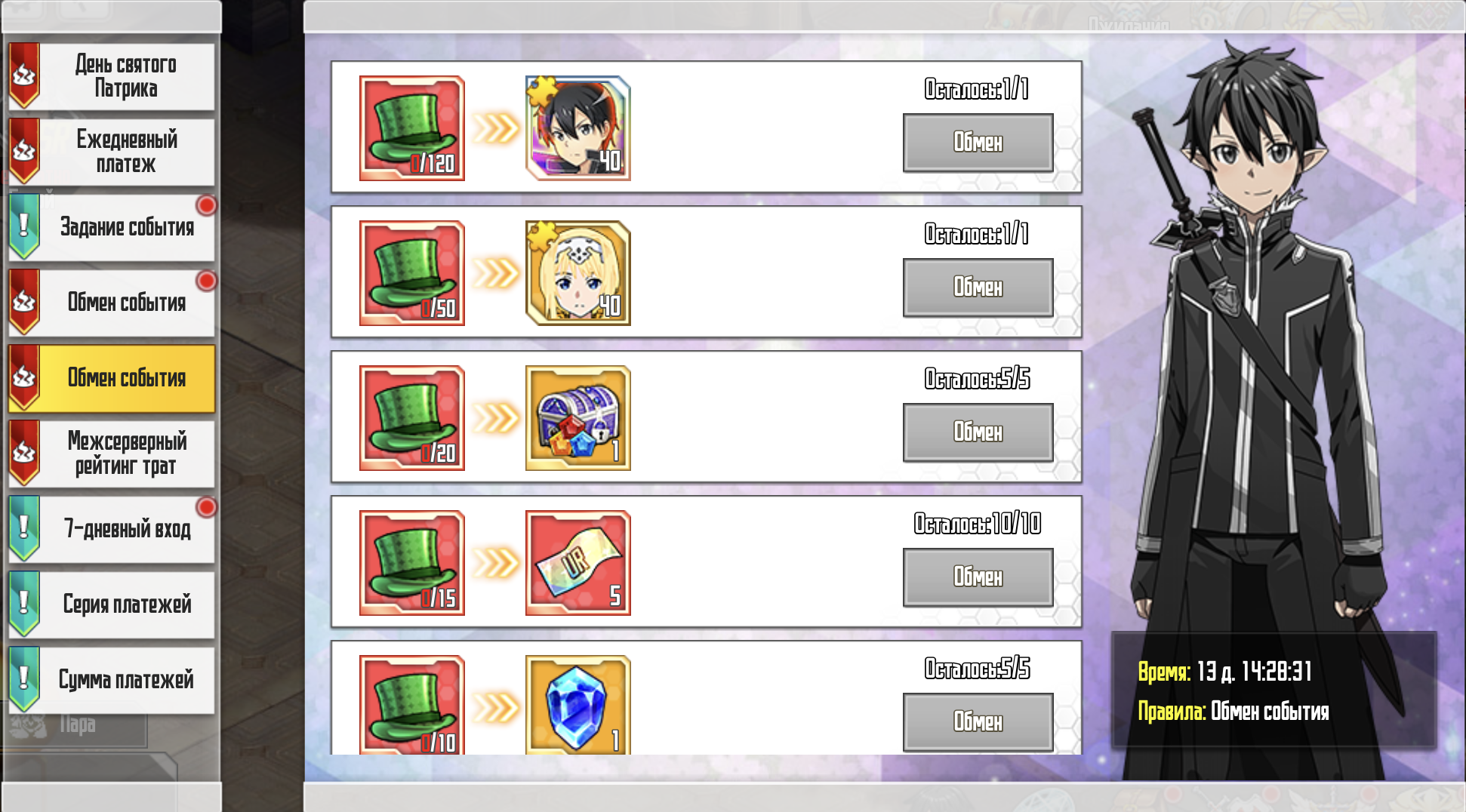Select the Kirito character reward icon
Screen dimensions: 1466x812
coord(578,128)
